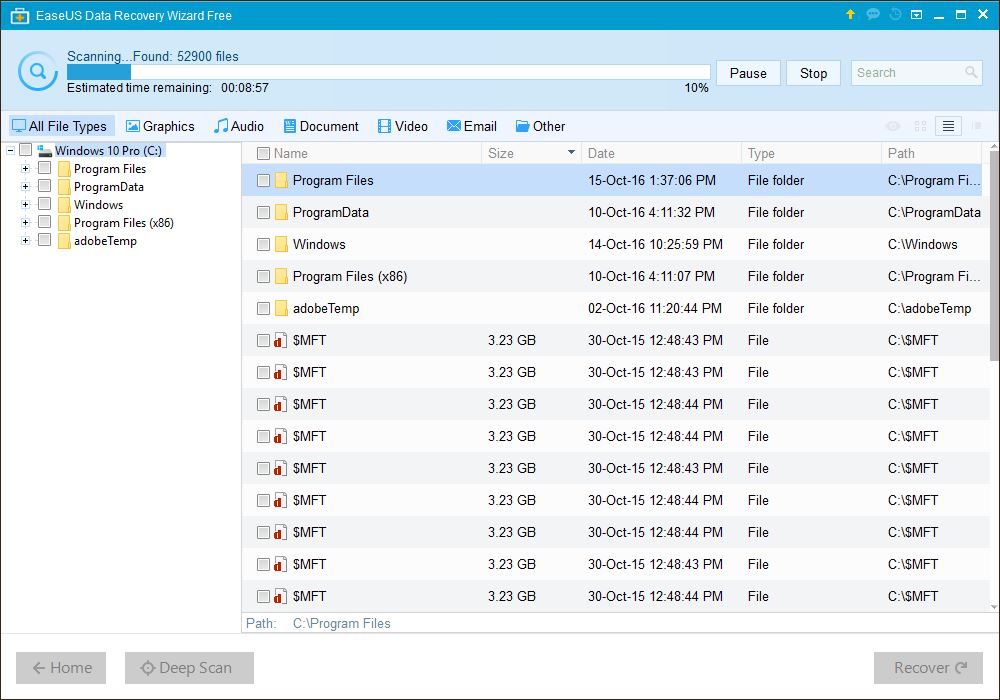Open the feedback chat bubble icon
The width and height of the screenshot is (1000, 700).
click(873, 14)
